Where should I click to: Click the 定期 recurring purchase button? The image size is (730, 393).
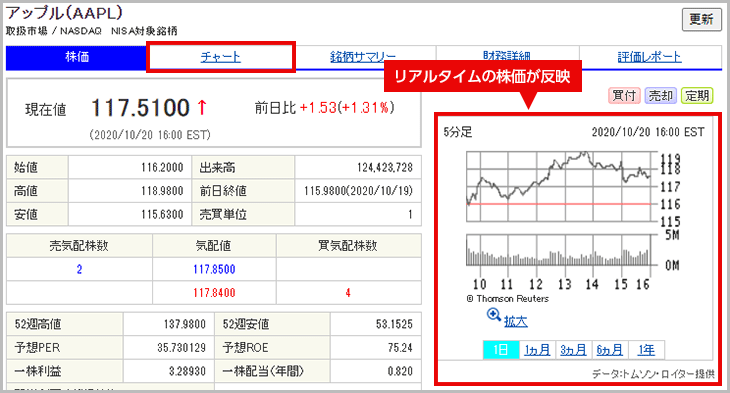[697, 95]
